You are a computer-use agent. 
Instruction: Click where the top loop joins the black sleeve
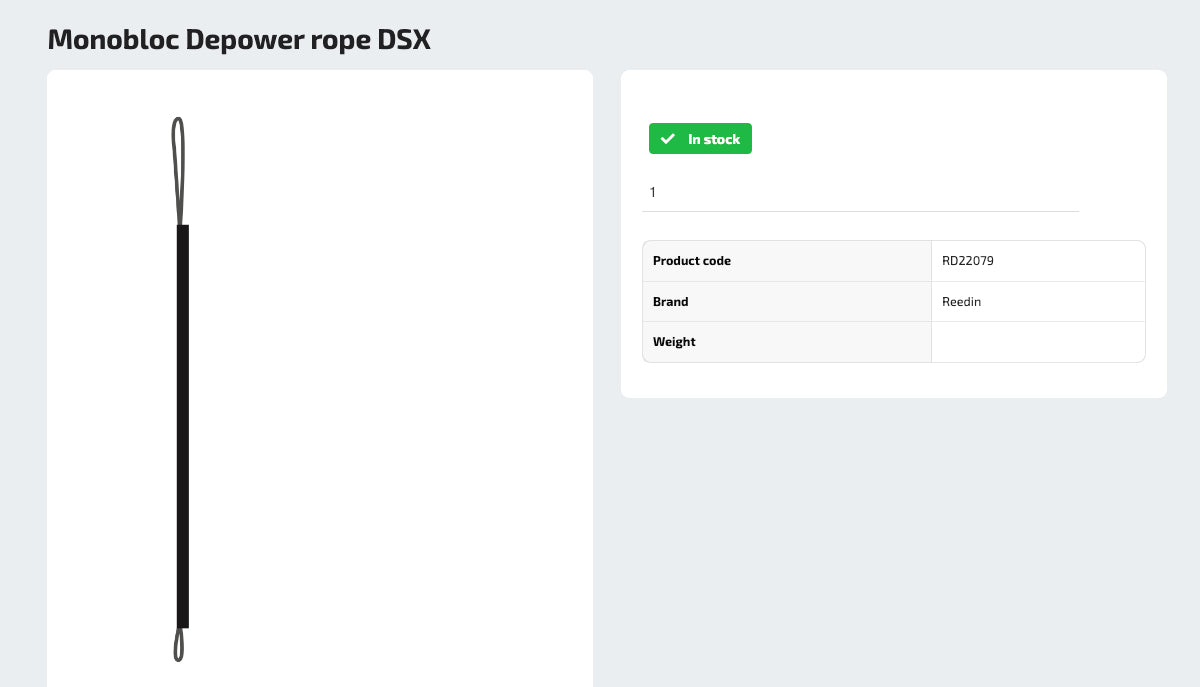pos(181,225)
